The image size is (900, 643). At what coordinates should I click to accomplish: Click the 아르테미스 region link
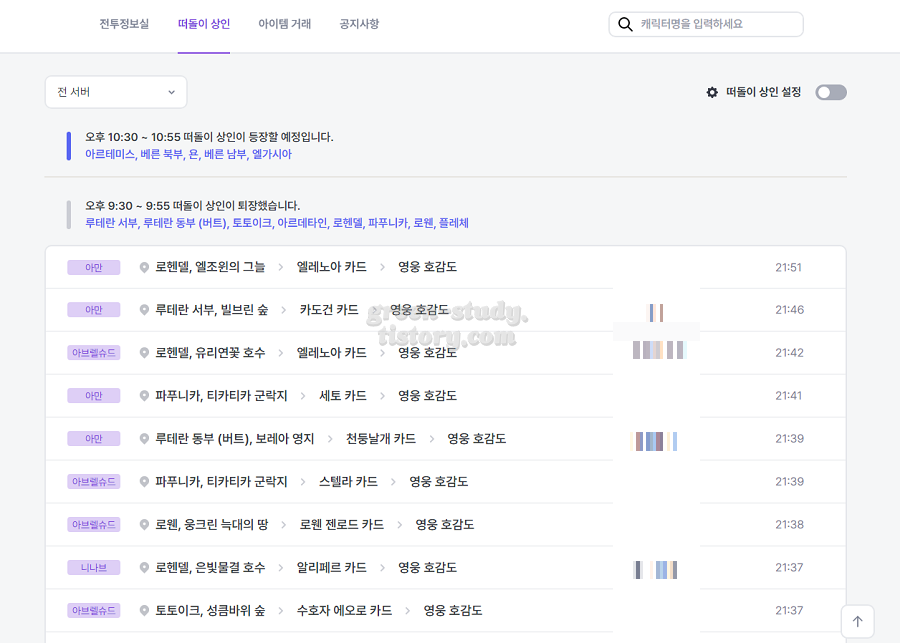click(x=110, y=154)
